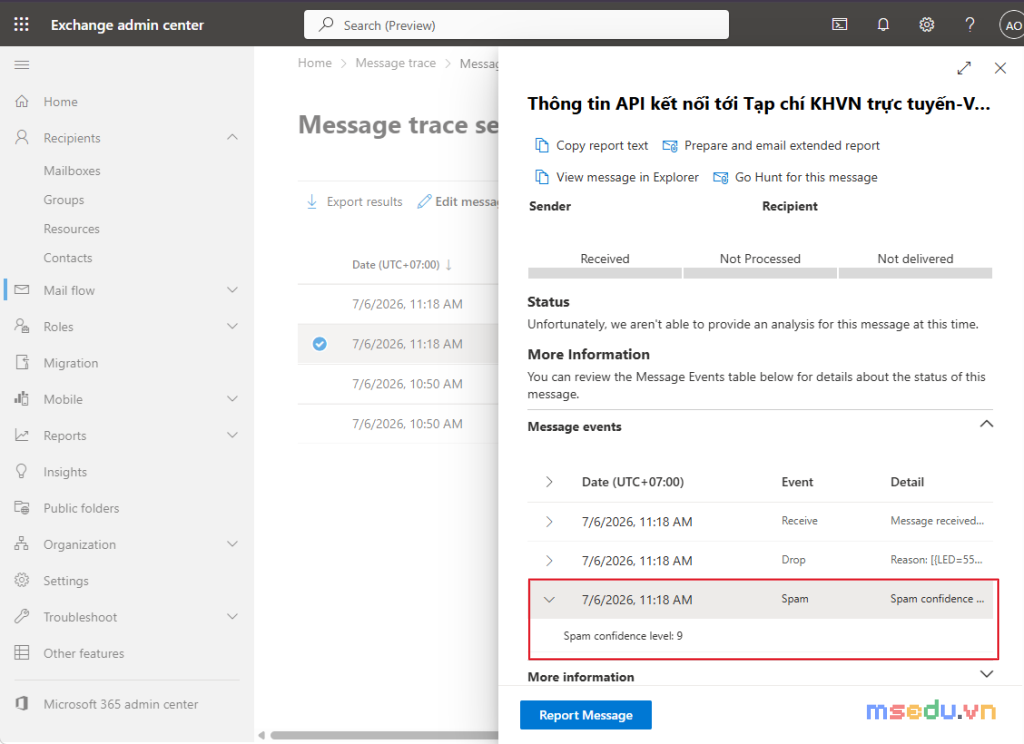This screenshot has height=744, width=1024.
Task: Open notifications bell icon
Action: click(883, 25)
